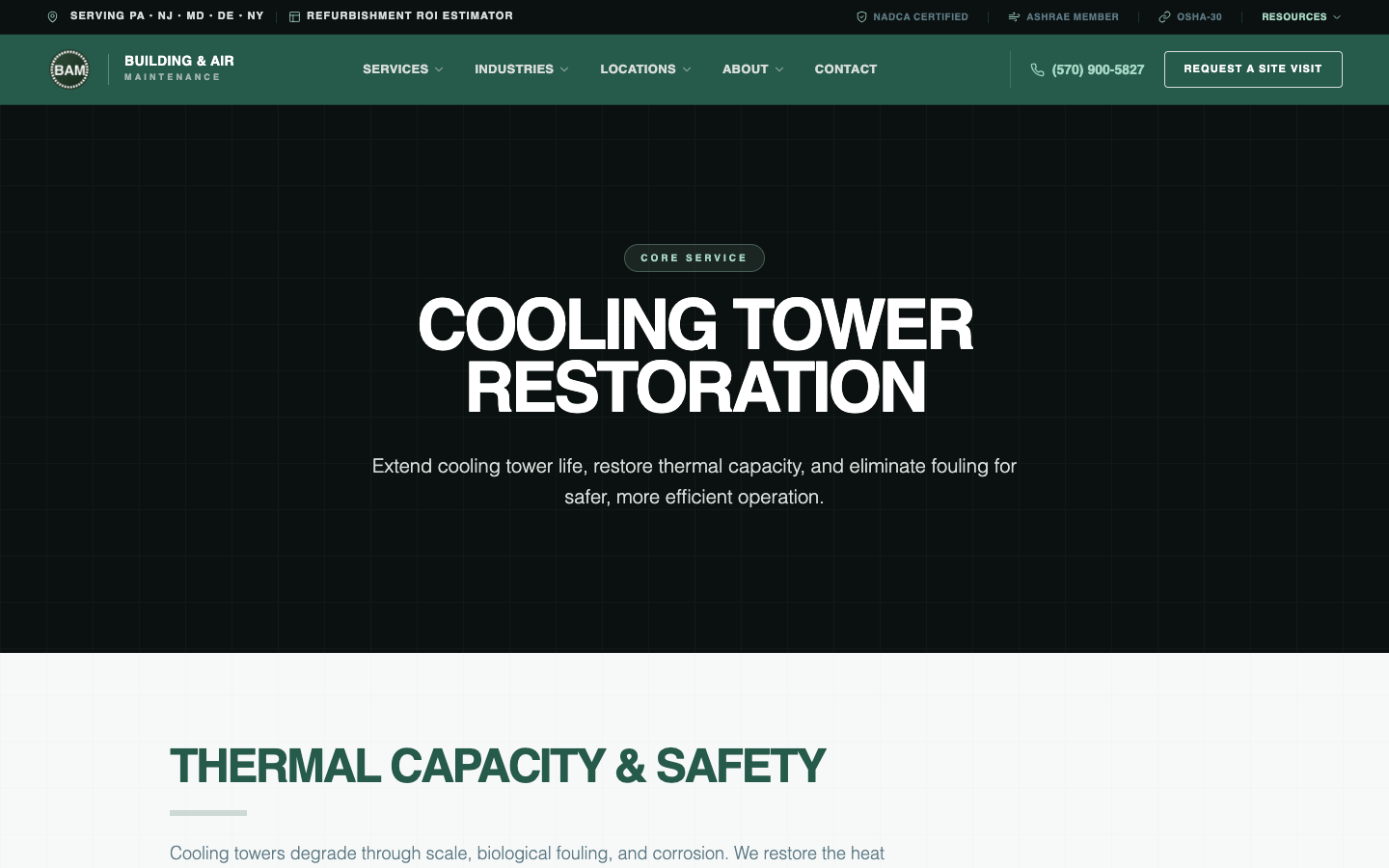Expand the RESOURCES dropdown in the top bar
Image resolution: width=1389 pixels, height=868 pixels.
[x=1300, y=16]
